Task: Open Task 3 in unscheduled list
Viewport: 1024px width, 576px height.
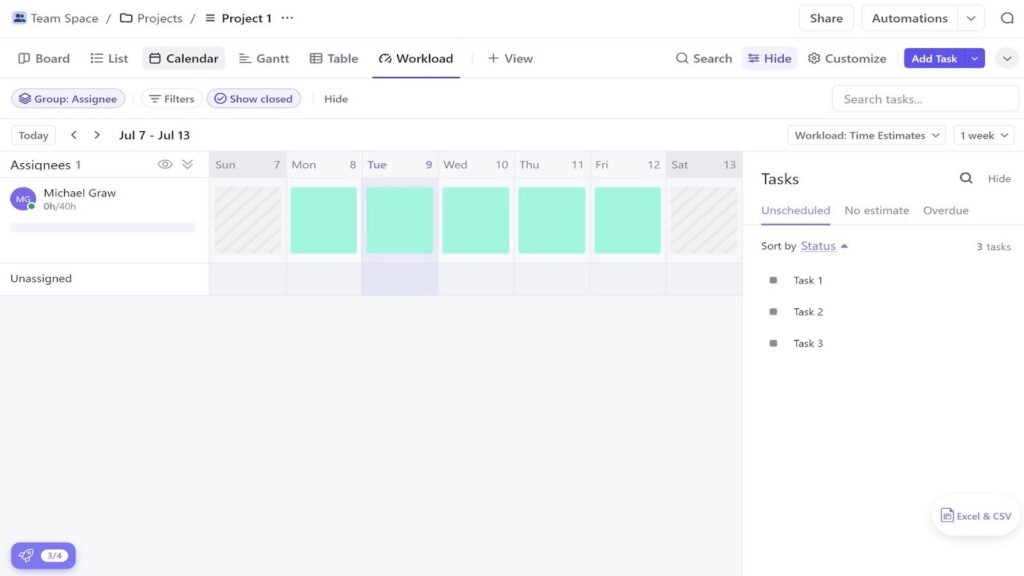Action: 808,343
